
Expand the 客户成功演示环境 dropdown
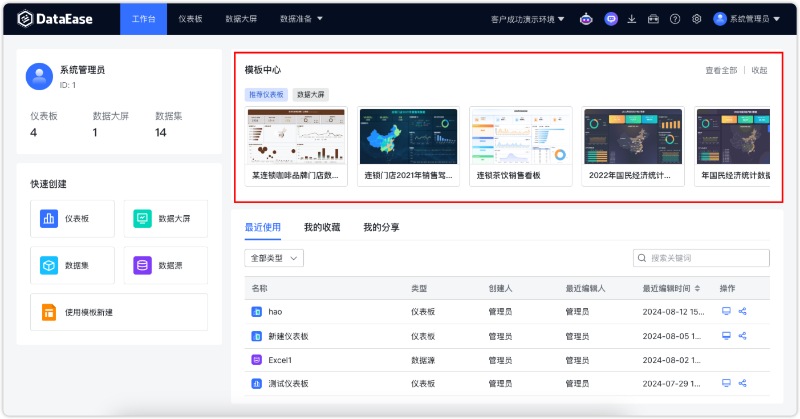coord(528,19)
